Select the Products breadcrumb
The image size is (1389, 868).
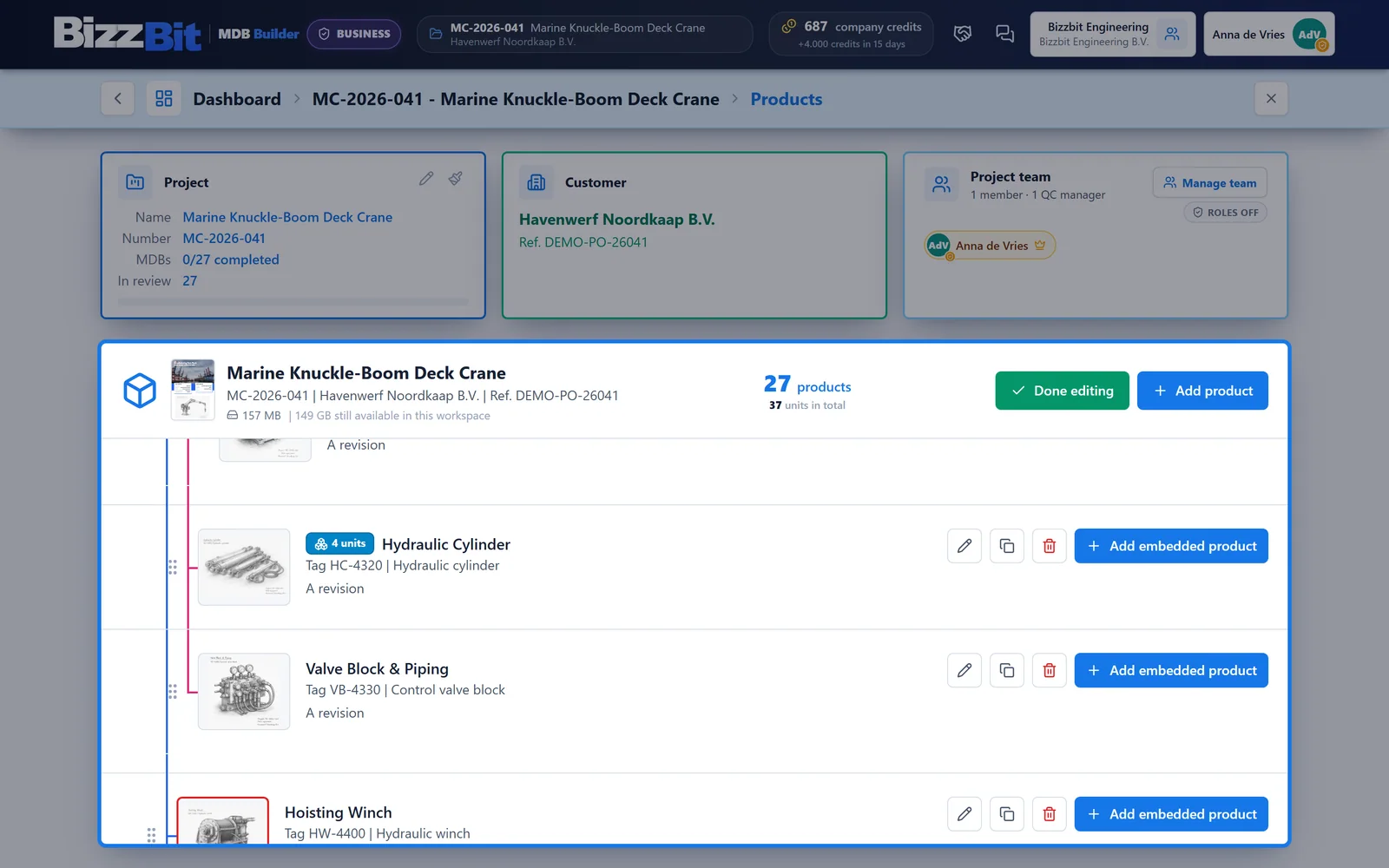[x=787, y=99]
